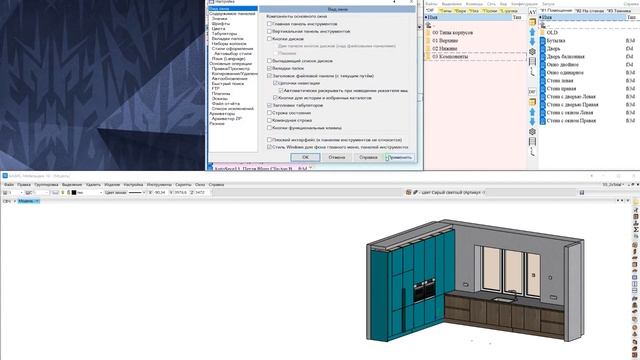
Task: Enable Вертикальная панель инструментов checkbox
Action: click(269, 31)
